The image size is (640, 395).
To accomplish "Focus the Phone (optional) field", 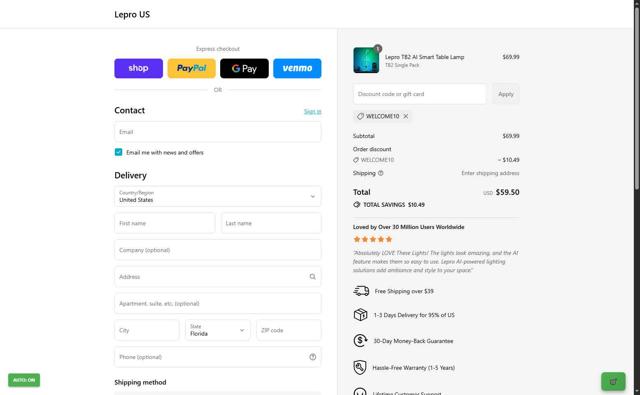I will click(x=218, y=357).
